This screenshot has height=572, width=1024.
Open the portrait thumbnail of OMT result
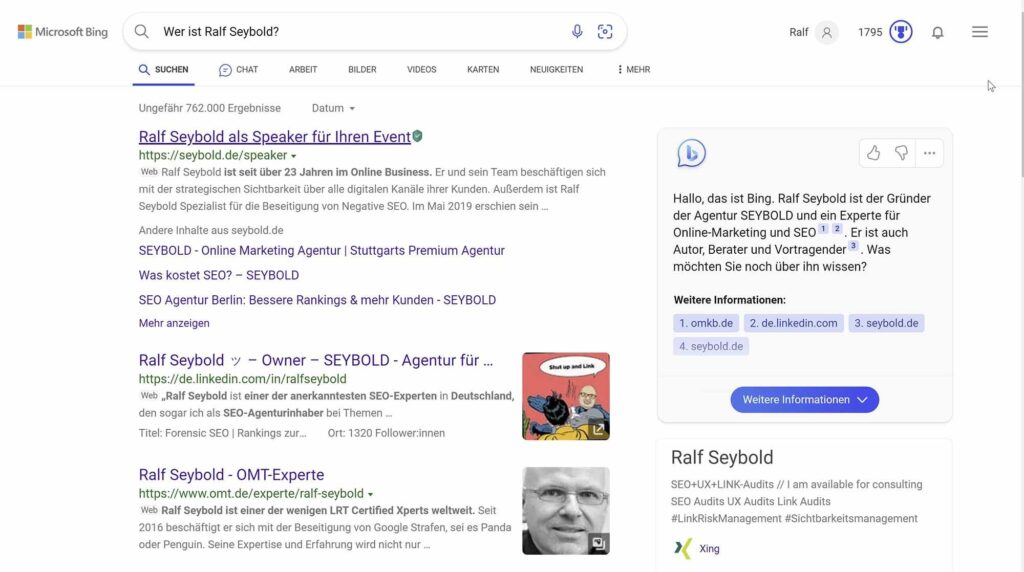(x=566, y=511)
